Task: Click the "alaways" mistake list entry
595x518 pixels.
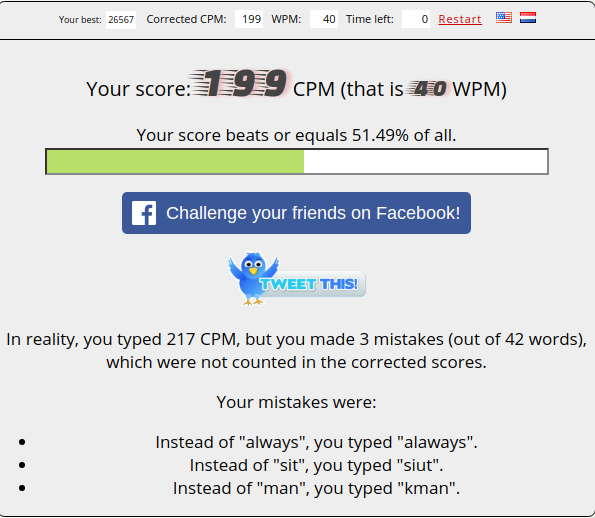Action: [x=316, y=442]
